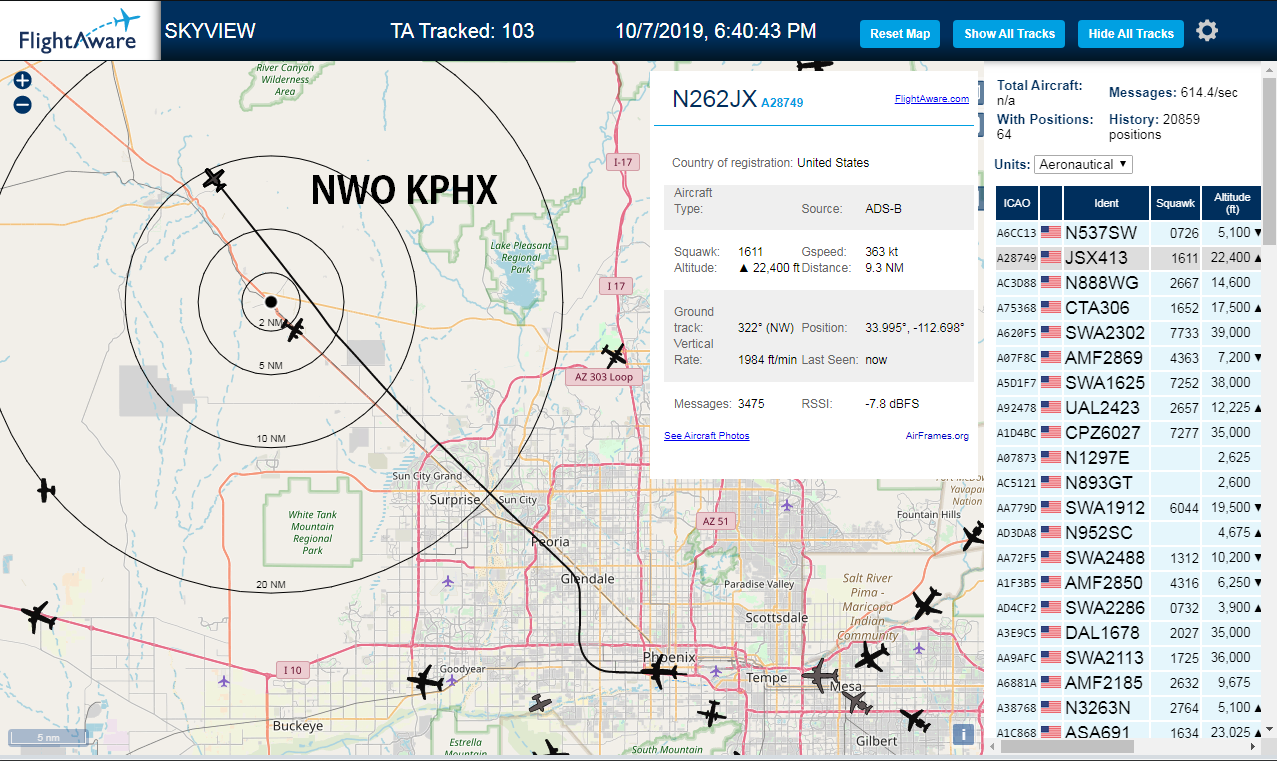Click the sidebar scroll-up arrow
1277x761 pixels.
pyautogui.click(x=1270, y=69)
